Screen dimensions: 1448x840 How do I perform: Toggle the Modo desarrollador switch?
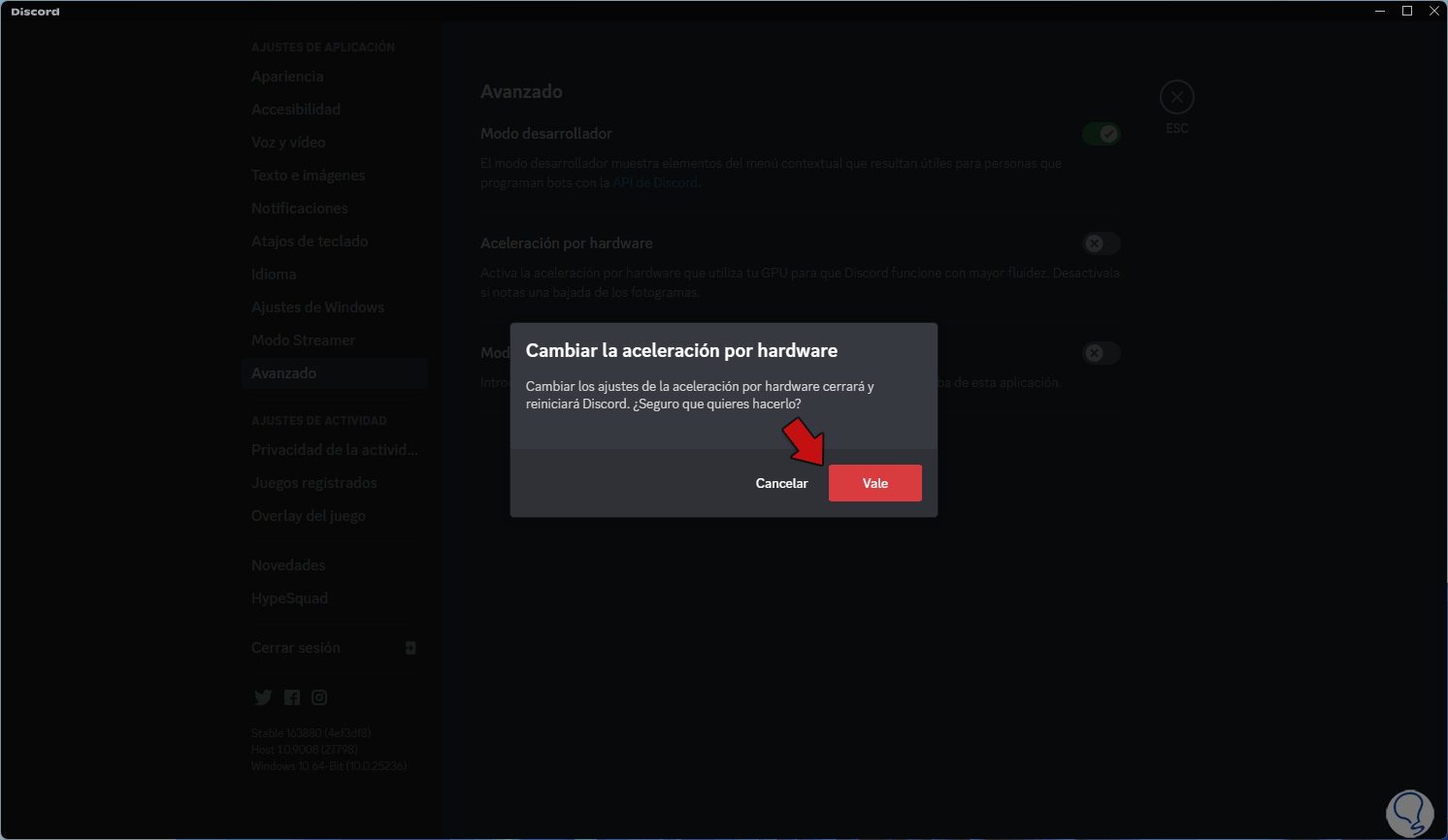(x=1102, y=134)
